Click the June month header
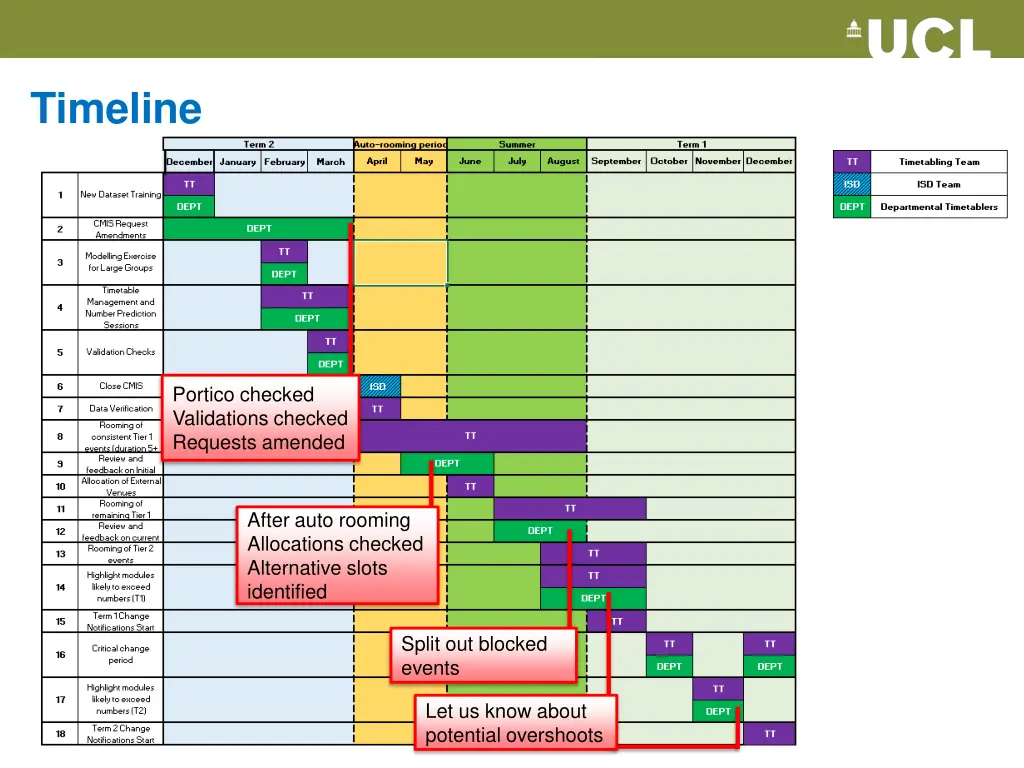The width and height of the screenshot is (1024, 768). pos(470,161)
